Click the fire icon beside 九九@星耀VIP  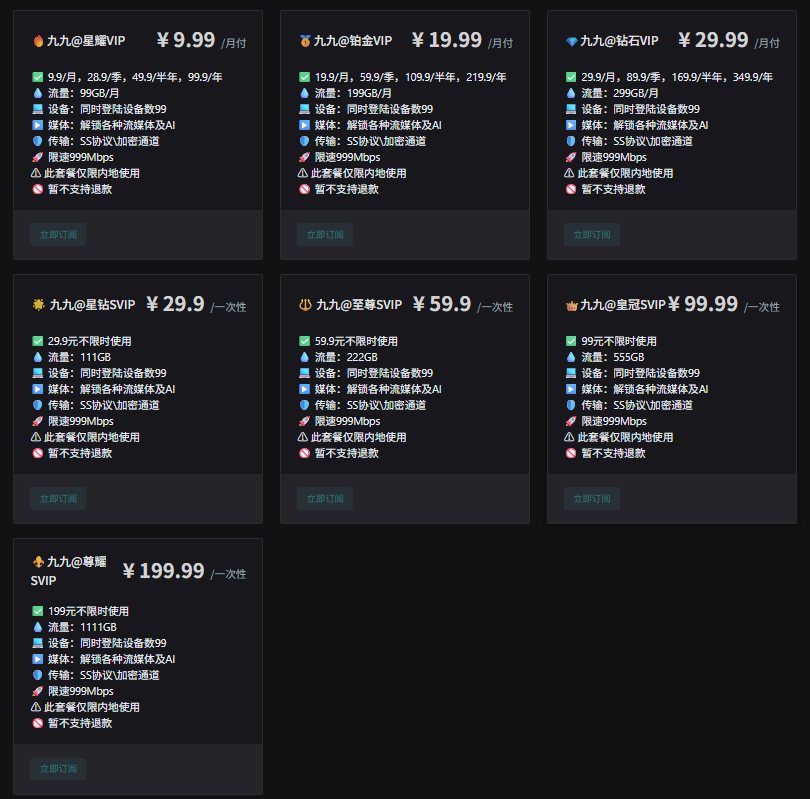point(38,41)
